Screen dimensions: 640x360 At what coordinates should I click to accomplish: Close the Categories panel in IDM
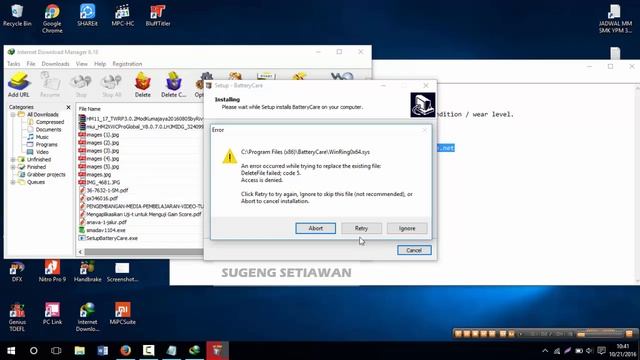tap(68, 107)
